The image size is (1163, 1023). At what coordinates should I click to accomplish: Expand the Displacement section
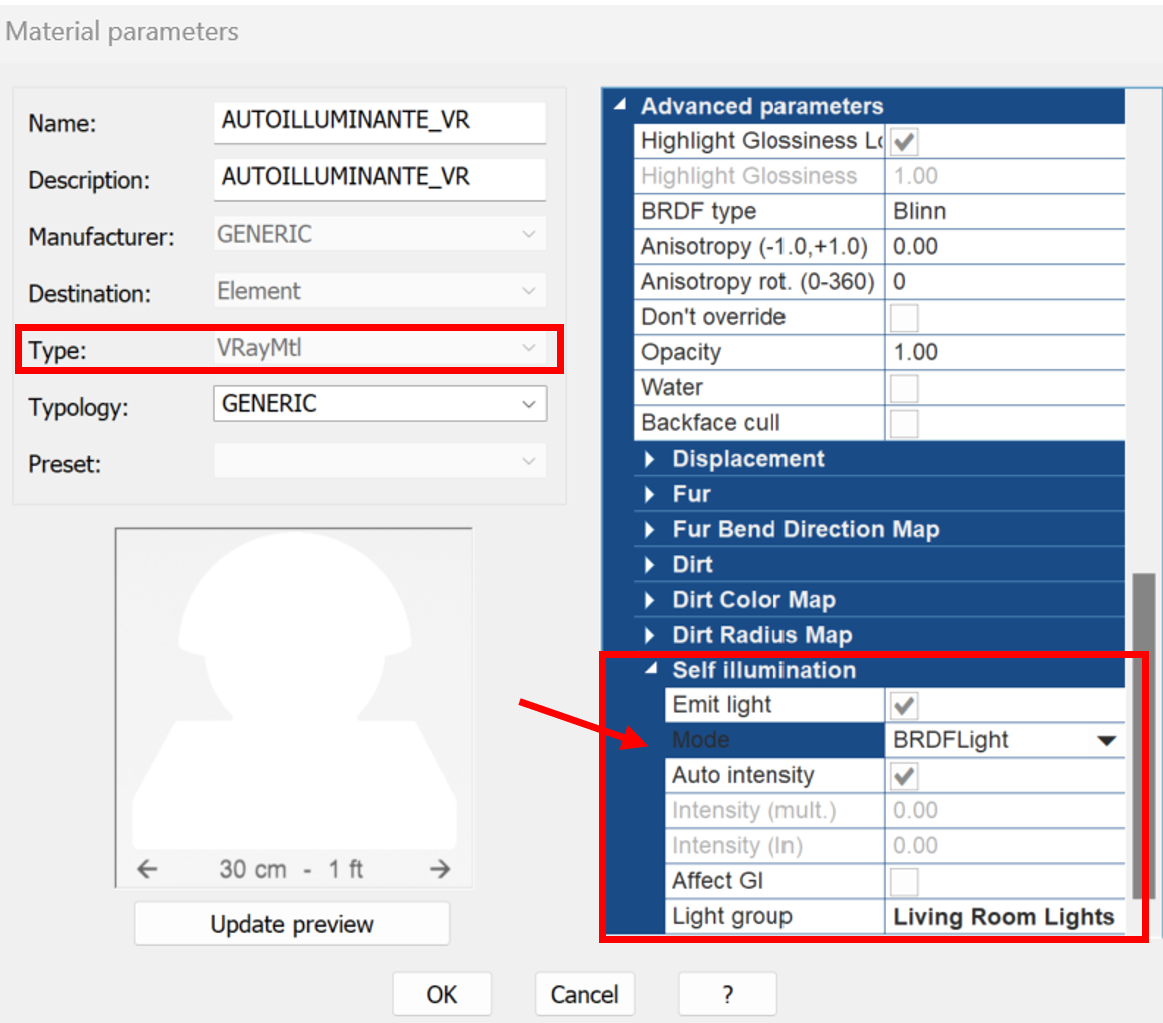click(651, 459)
